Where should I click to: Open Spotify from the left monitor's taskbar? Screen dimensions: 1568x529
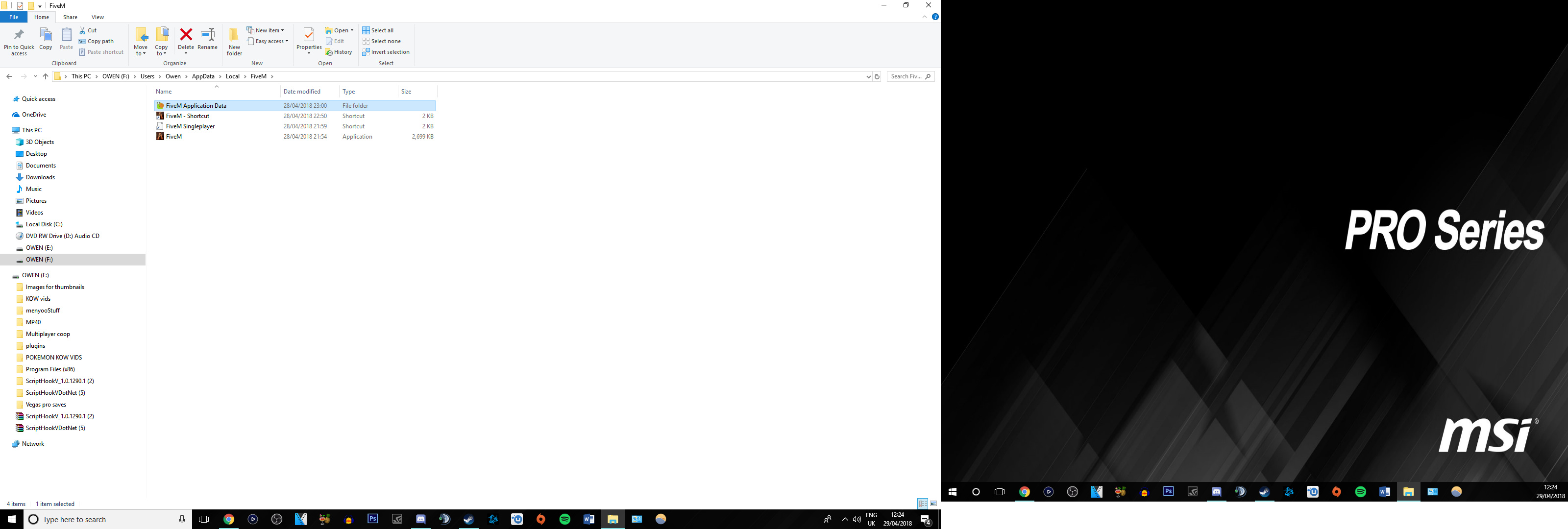coord(565,519)
